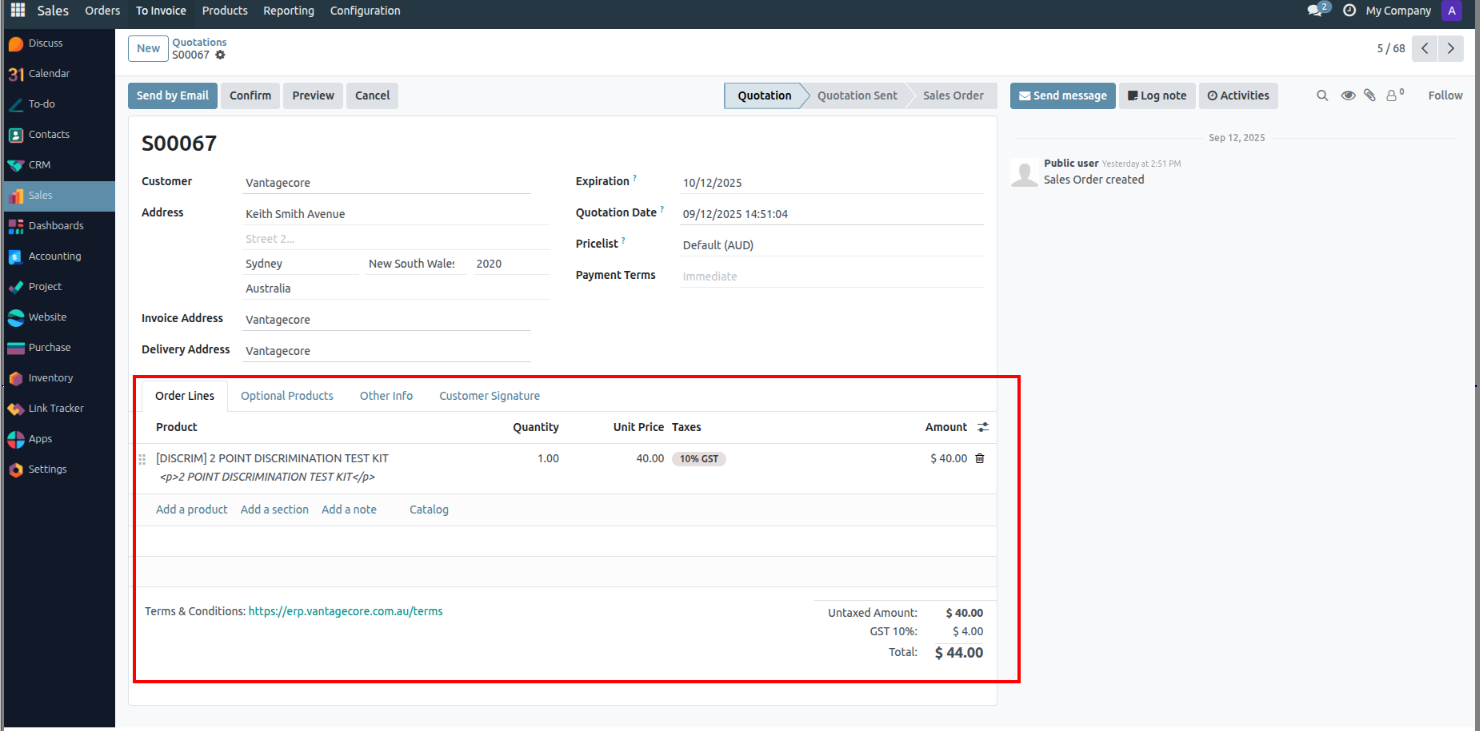Expand the Payment Terms selection field
Image resolution: width=1480 pixels, height=731 pixels.
[830, 276]
